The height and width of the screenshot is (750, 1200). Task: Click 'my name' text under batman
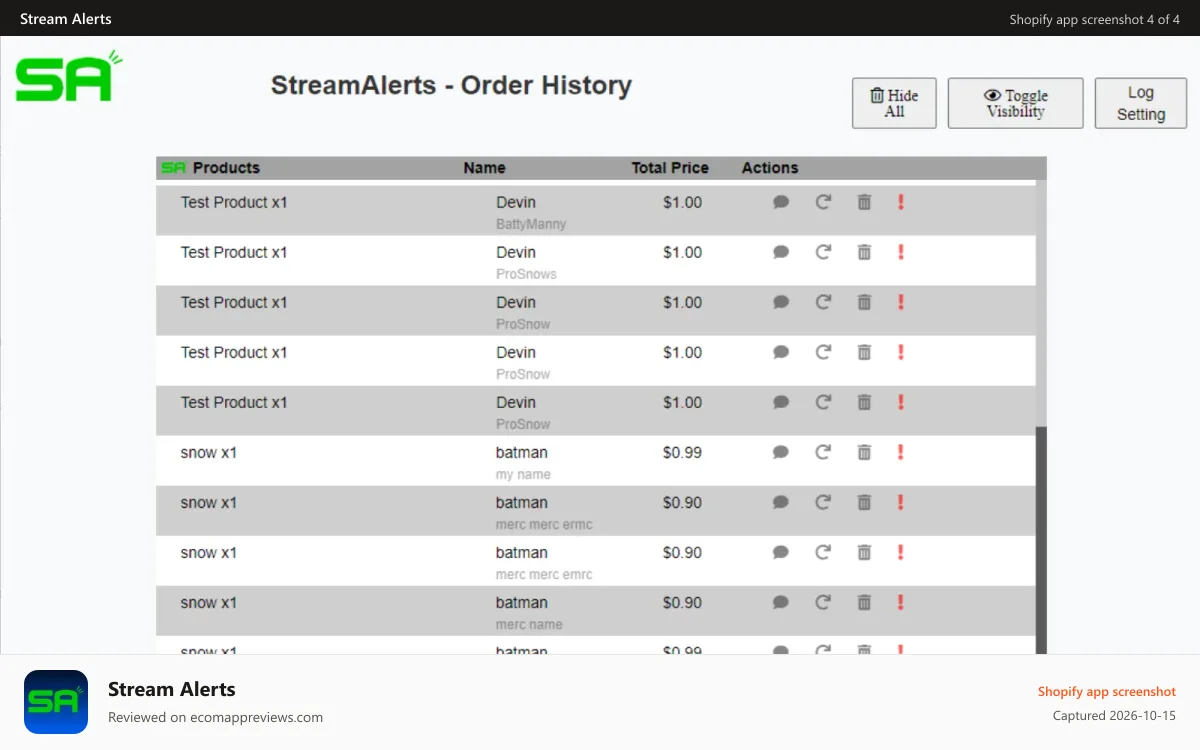[x=523, y=474]
